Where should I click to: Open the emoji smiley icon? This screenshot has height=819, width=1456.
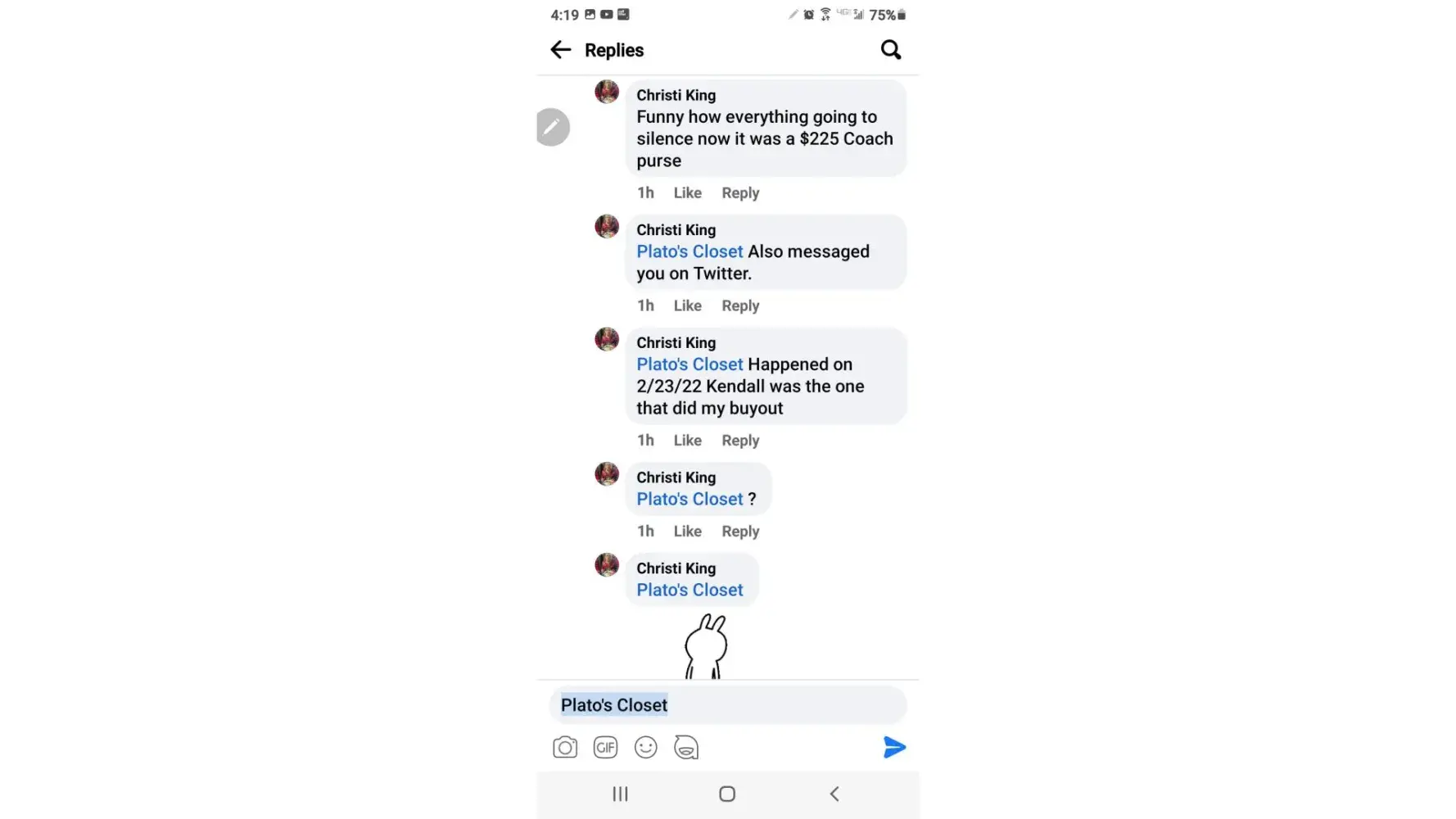click(x=646, y=747)
